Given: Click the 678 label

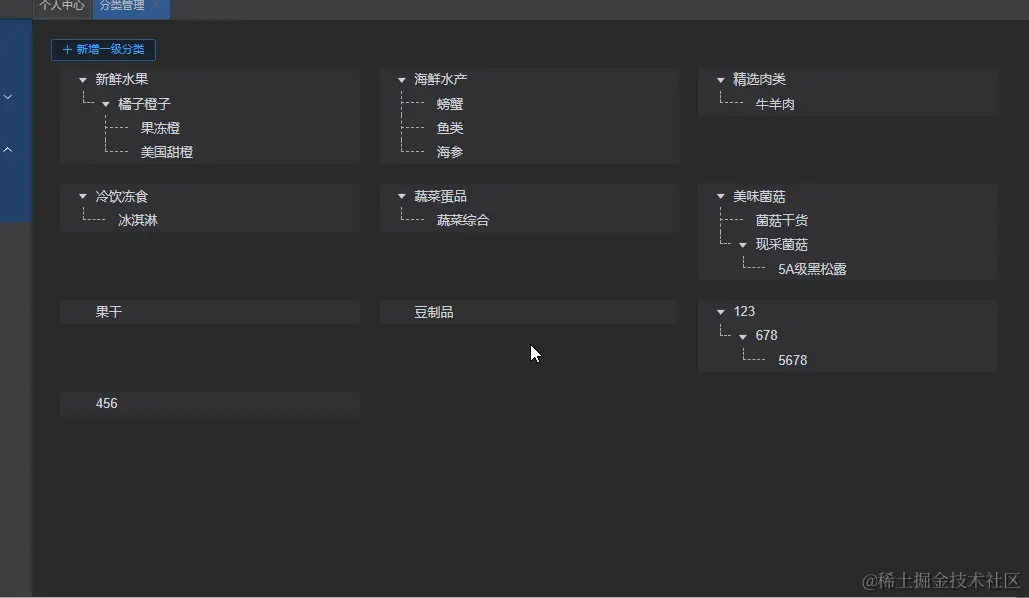Looking at the screenshot, I should pyautogui.click(x=766, y=335).
